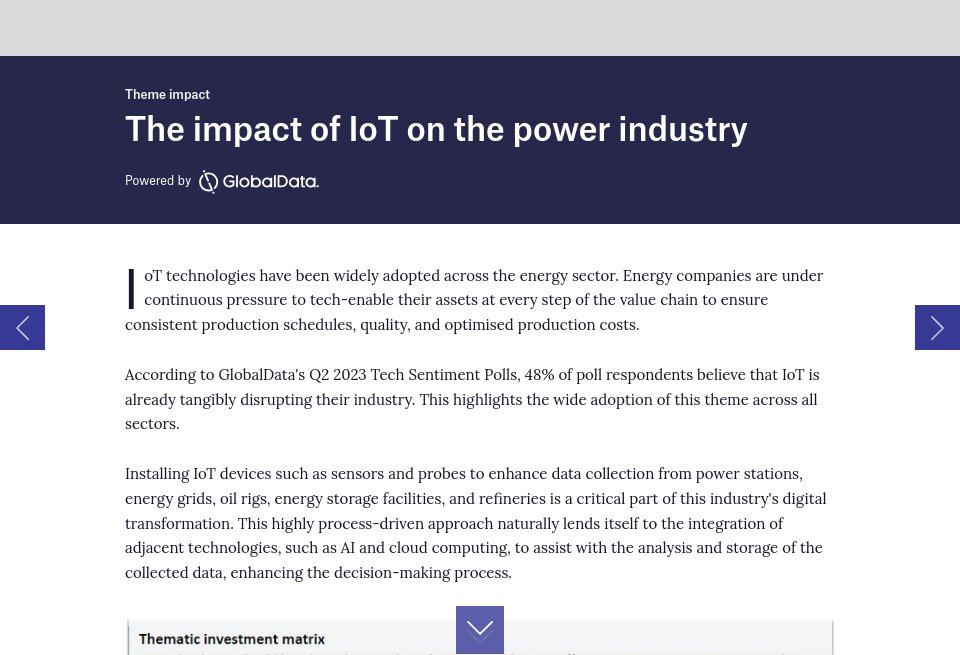Click the Powered by menu text
The image size is (960, 655).
(x=158, y=181)
